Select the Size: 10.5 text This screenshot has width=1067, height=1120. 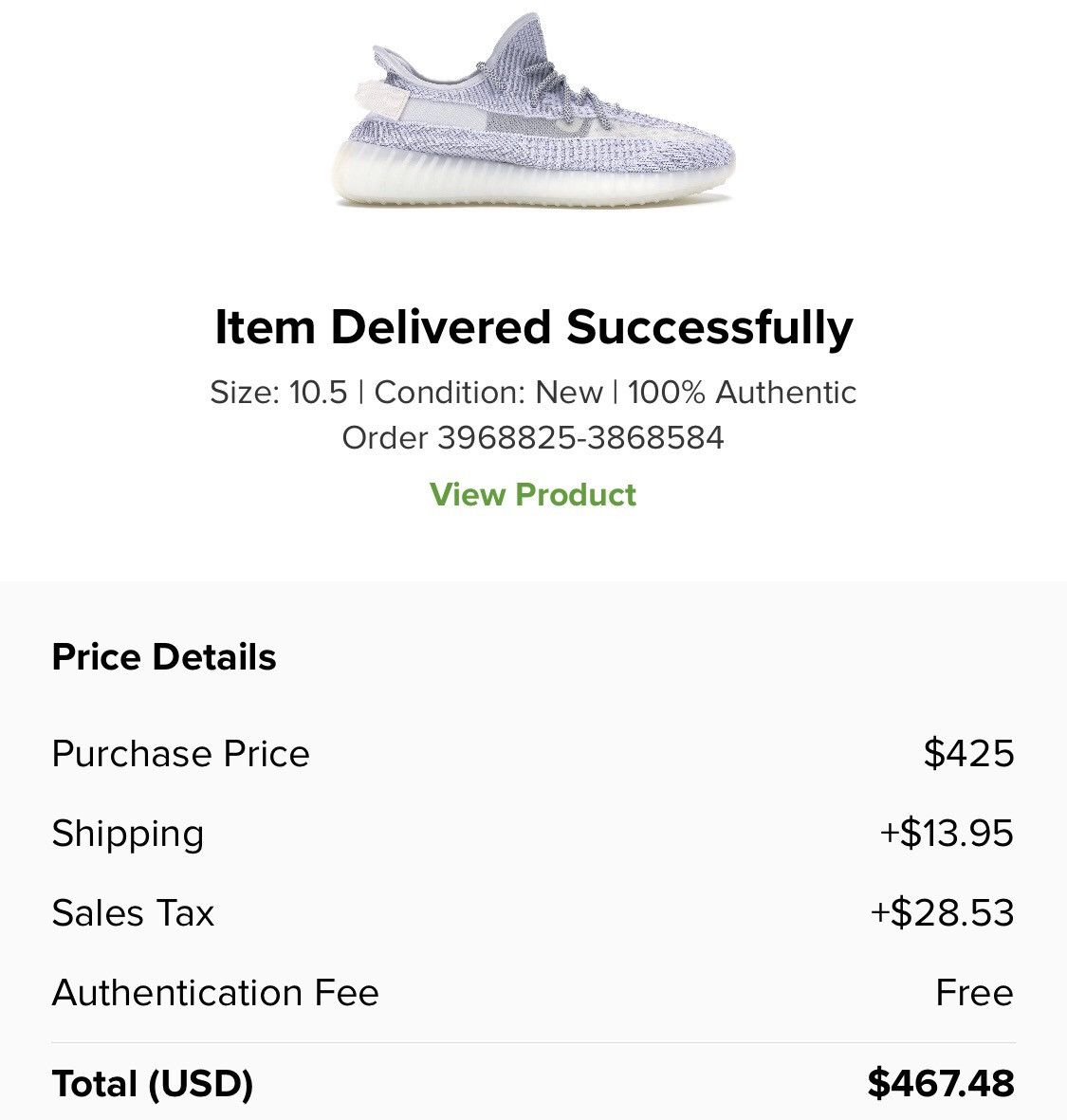[279, 393]
